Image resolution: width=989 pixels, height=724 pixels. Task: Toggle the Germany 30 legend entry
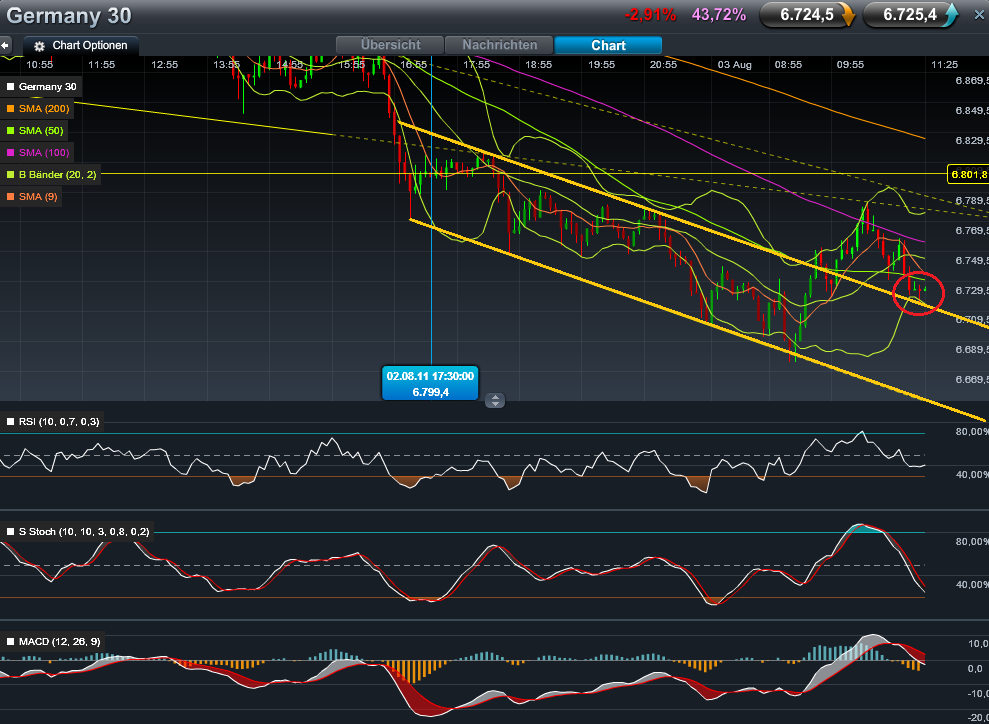(x=42, y=86)
